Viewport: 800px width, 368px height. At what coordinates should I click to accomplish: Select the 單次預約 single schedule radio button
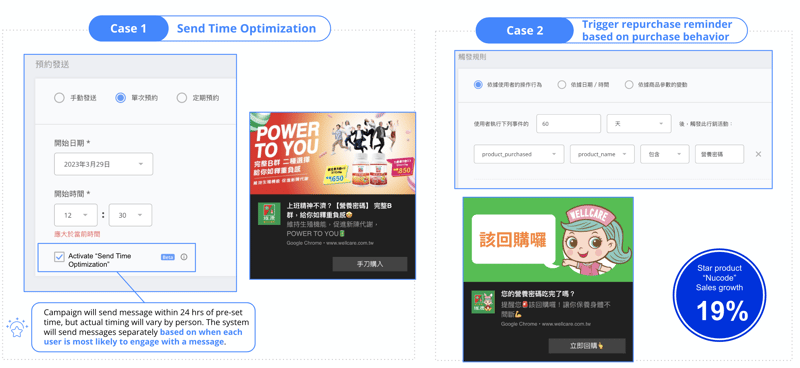point(120,98)
